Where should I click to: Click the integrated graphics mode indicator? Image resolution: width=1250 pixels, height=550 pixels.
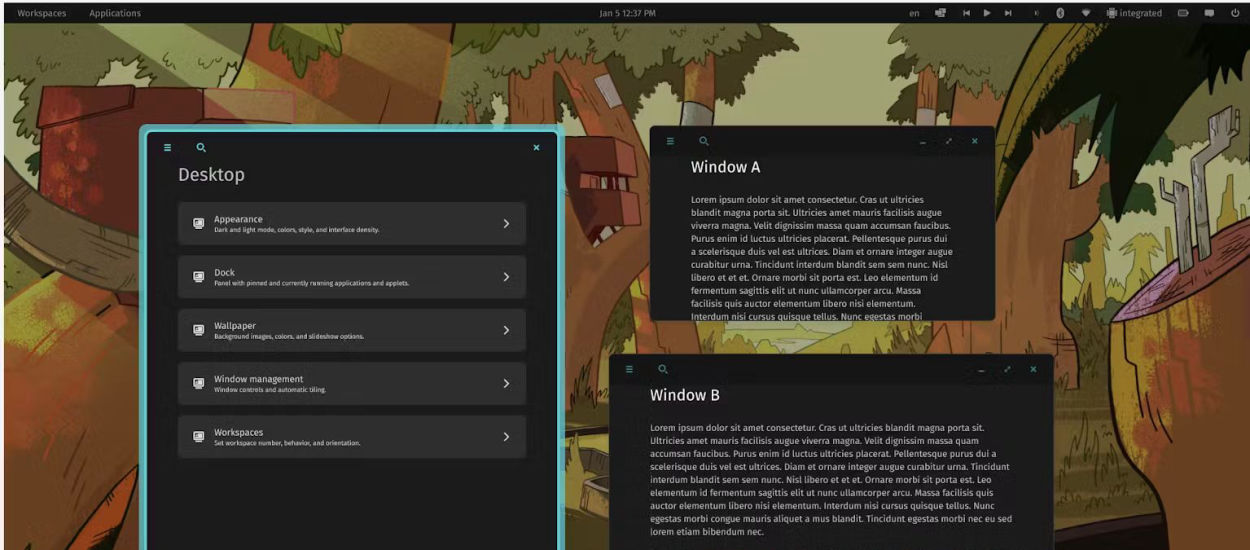[1134, 13]
